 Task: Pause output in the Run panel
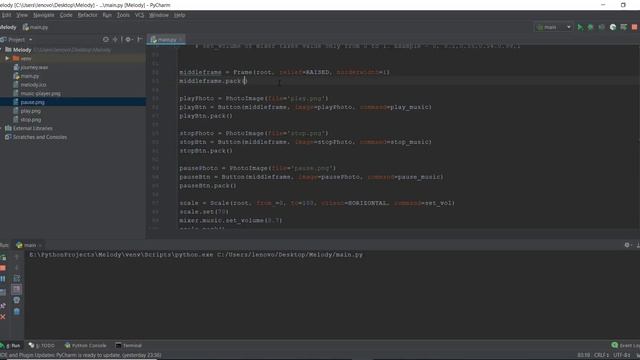point(3,279)
